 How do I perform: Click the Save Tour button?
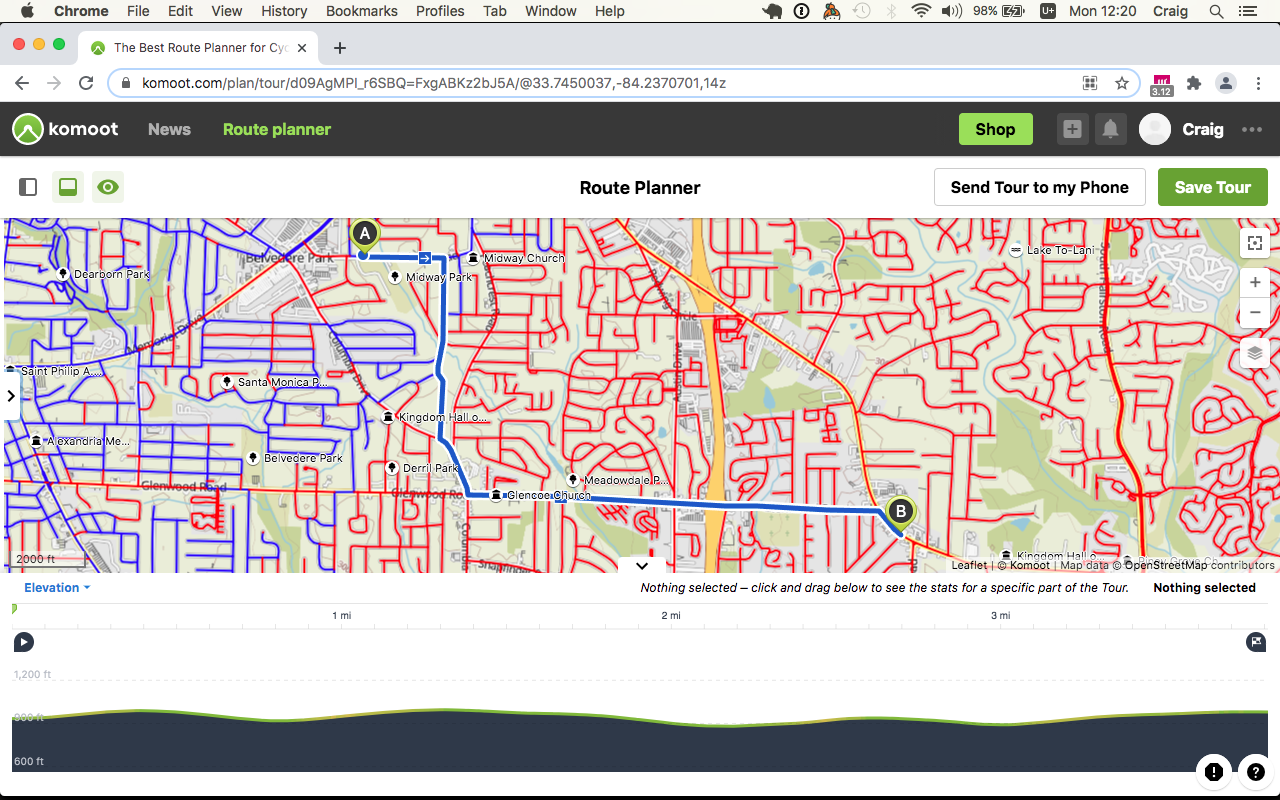1212,187
